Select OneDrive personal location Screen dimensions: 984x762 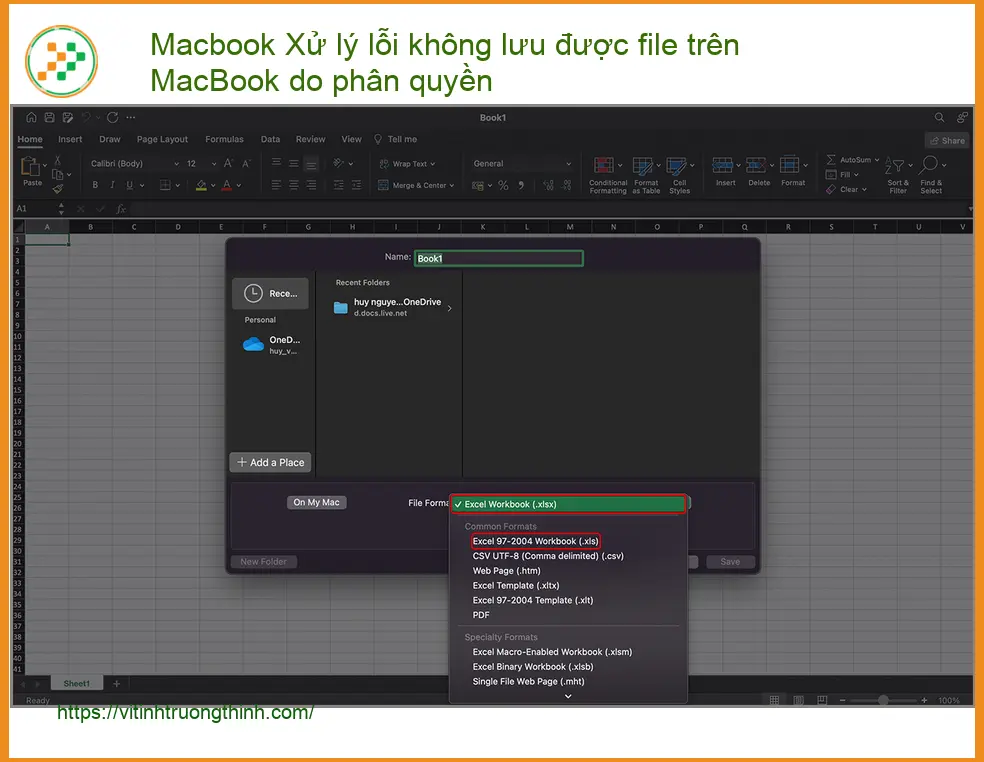coord(271,345)
